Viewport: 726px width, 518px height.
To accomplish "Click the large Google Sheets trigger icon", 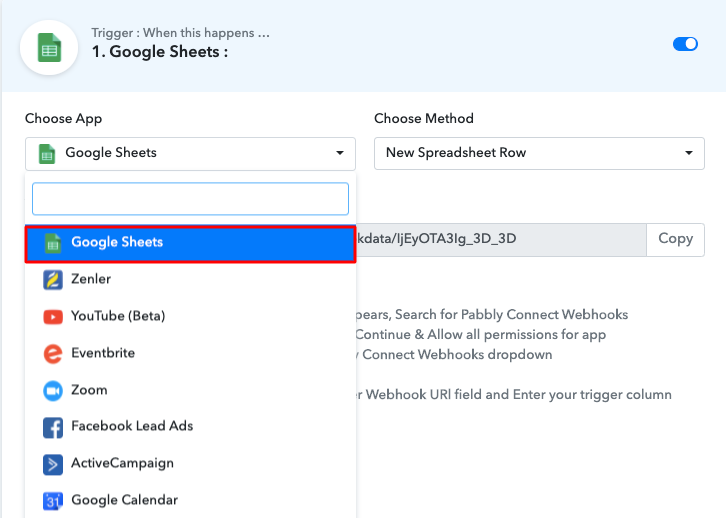I will pyautogui.click(x=49, y=48).
